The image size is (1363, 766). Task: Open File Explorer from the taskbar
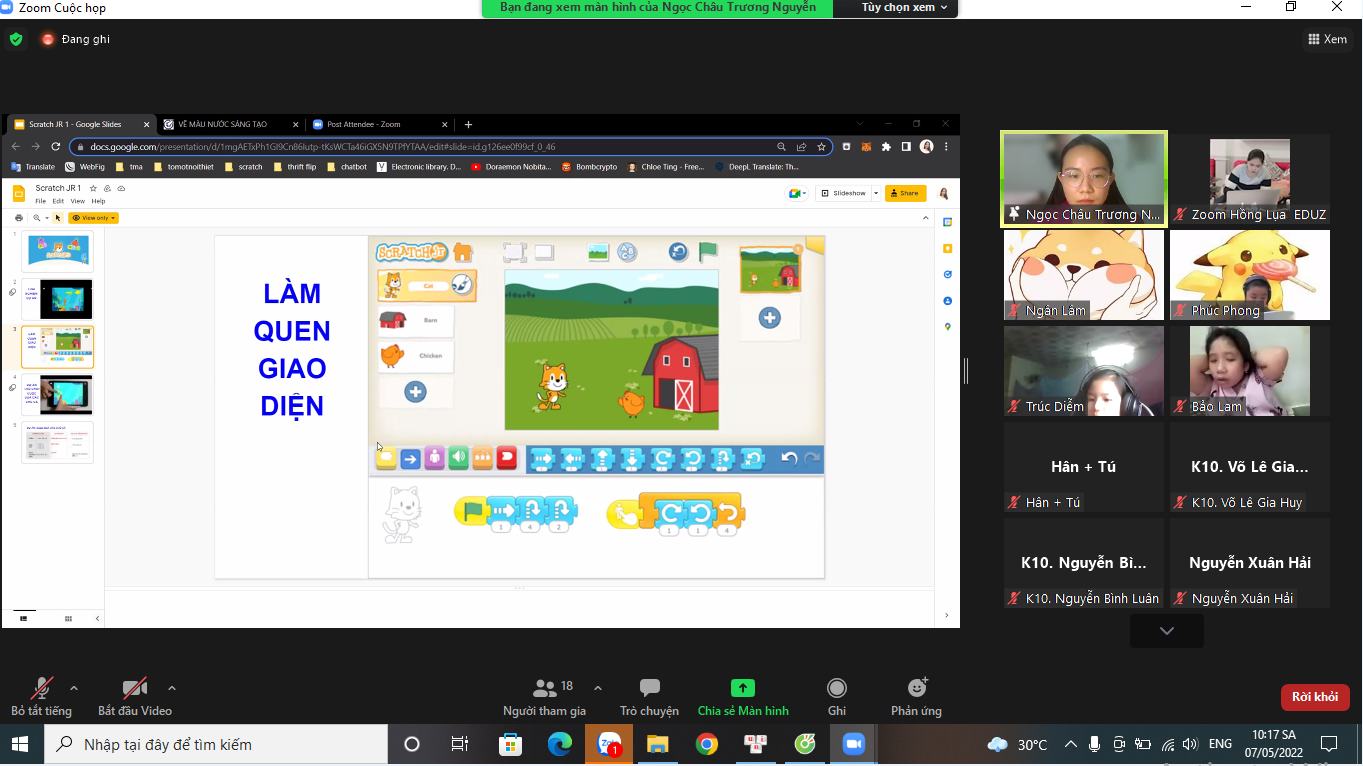[x=657, y=744]
